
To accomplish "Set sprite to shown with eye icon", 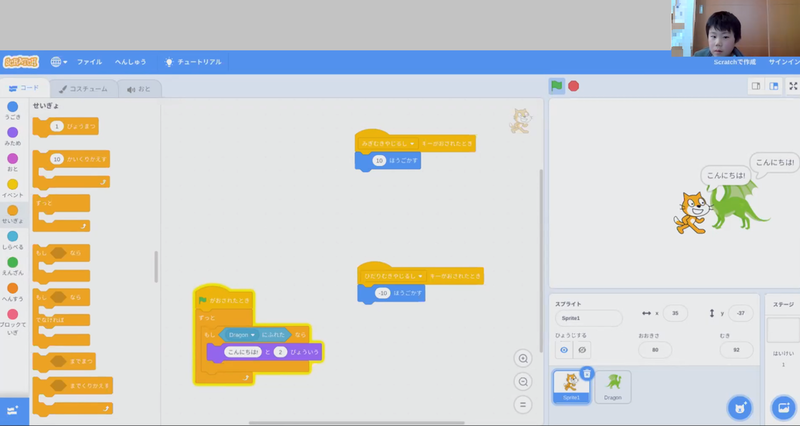I will pyautogui.click(x=564, y=350).
